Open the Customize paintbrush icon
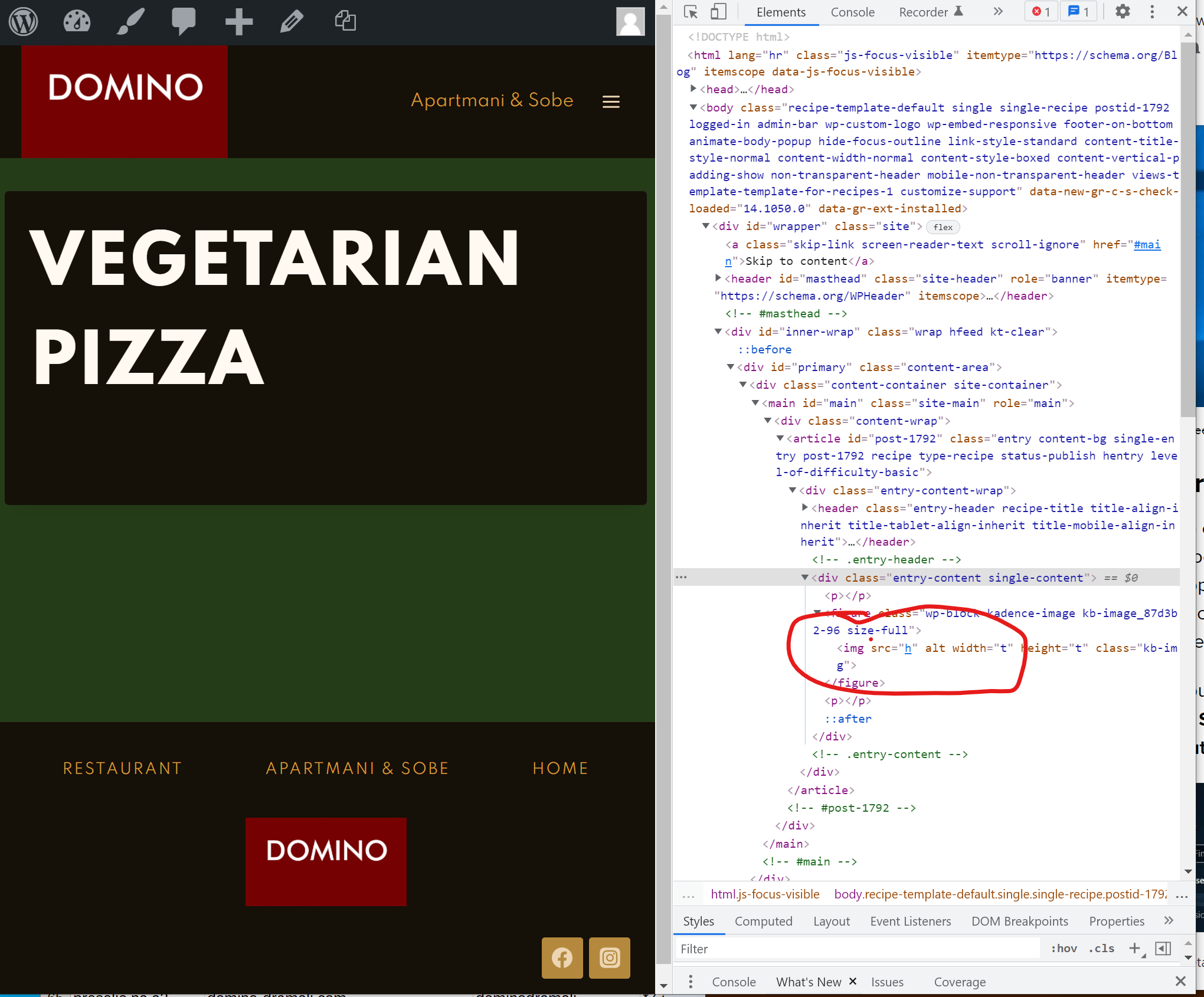Screen dimensions: 1204x997 pyautogui.click(x=130, y=21)
